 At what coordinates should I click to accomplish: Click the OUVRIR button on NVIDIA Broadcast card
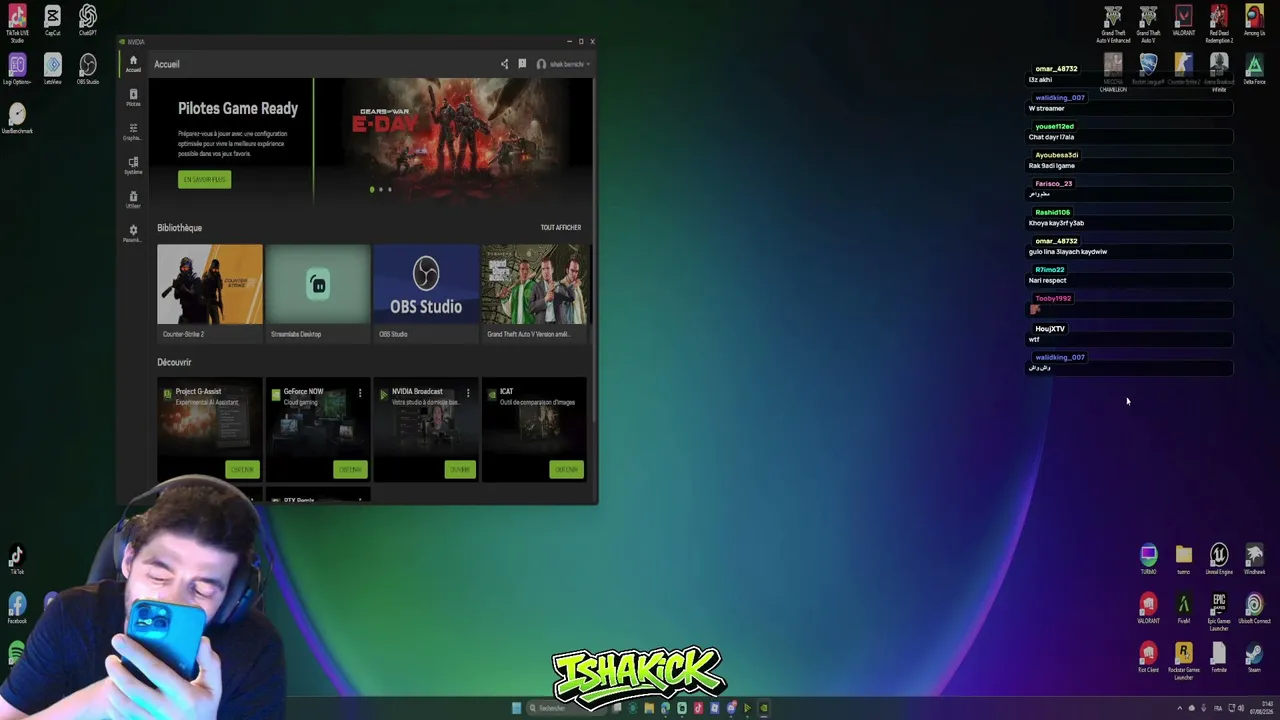(460, 469)
